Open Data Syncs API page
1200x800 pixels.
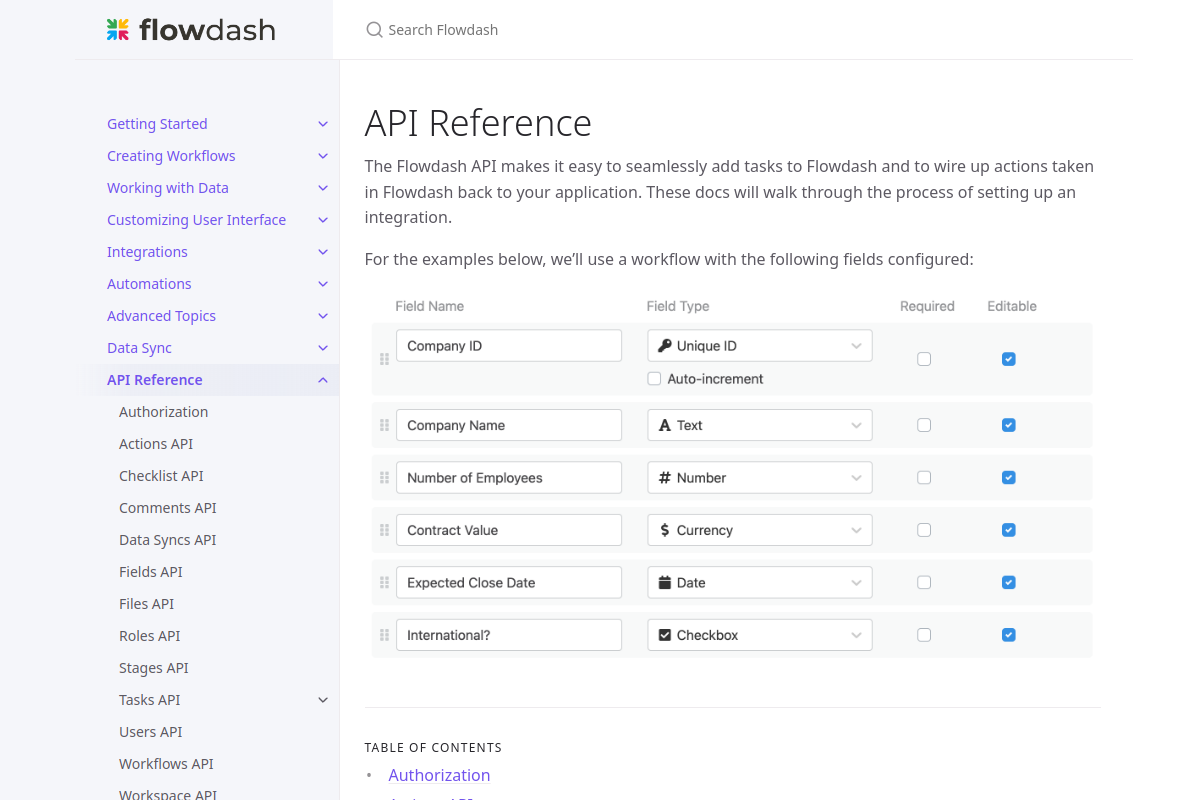[168, 540]
